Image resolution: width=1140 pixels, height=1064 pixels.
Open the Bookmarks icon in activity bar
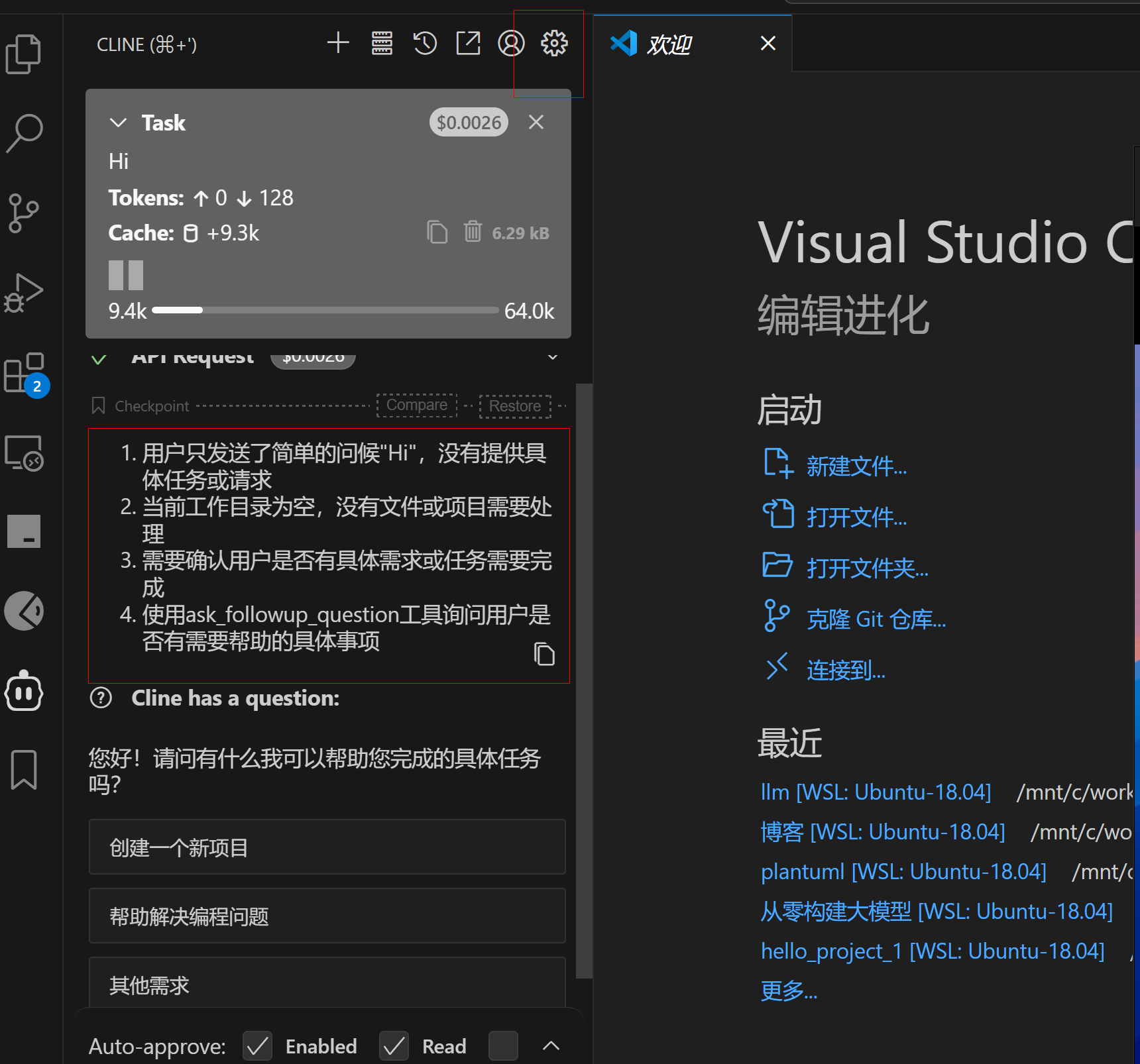pyautogui.click(x=24, y=770)
